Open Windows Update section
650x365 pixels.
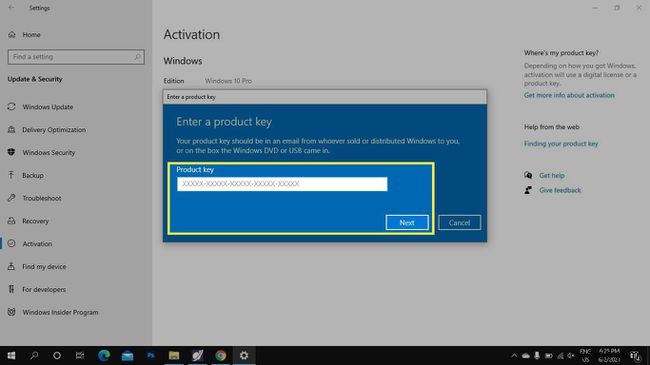pos(48,107)
